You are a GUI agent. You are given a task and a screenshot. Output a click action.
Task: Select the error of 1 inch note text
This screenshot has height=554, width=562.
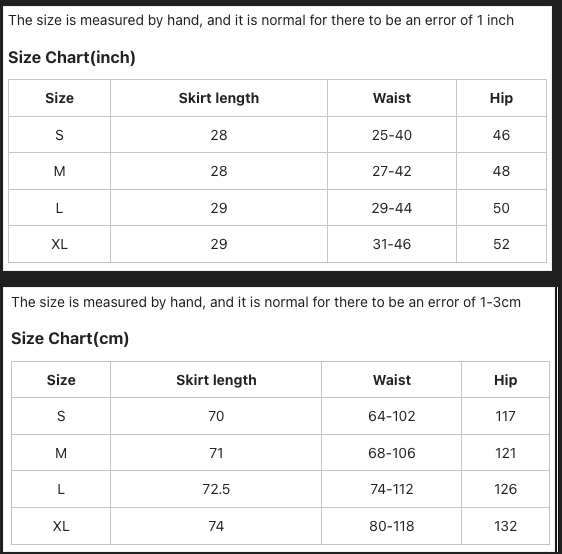(261, 20)
